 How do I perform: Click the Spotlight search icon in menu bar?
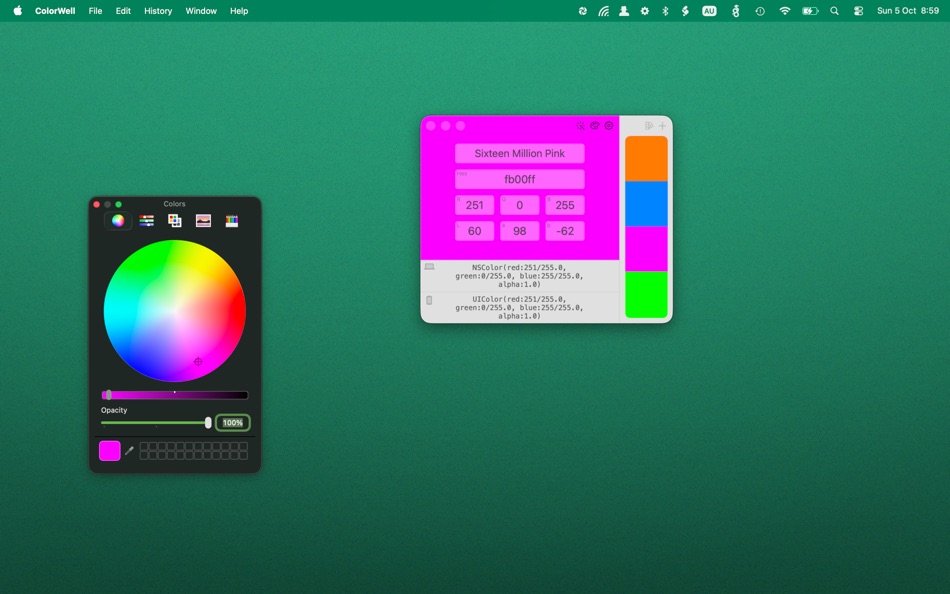point(834,11)
